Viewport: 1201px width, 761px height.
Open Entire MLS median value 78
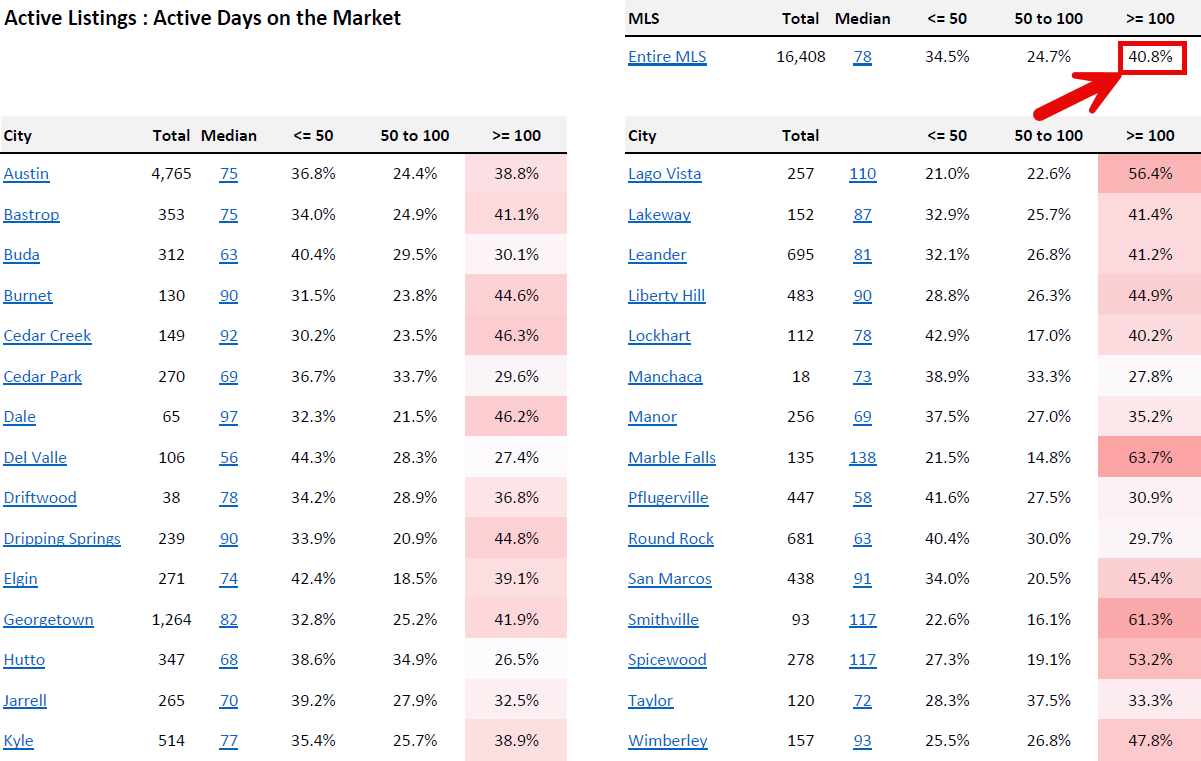862,57
